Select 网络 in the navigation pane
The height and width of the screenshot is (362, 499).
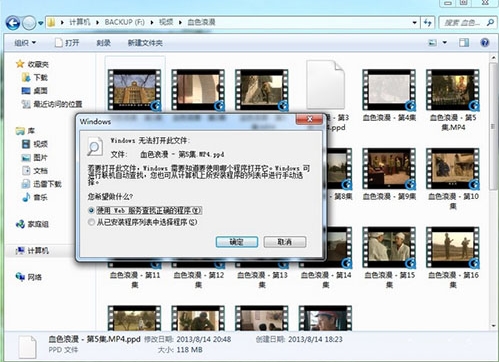point(29,277)
